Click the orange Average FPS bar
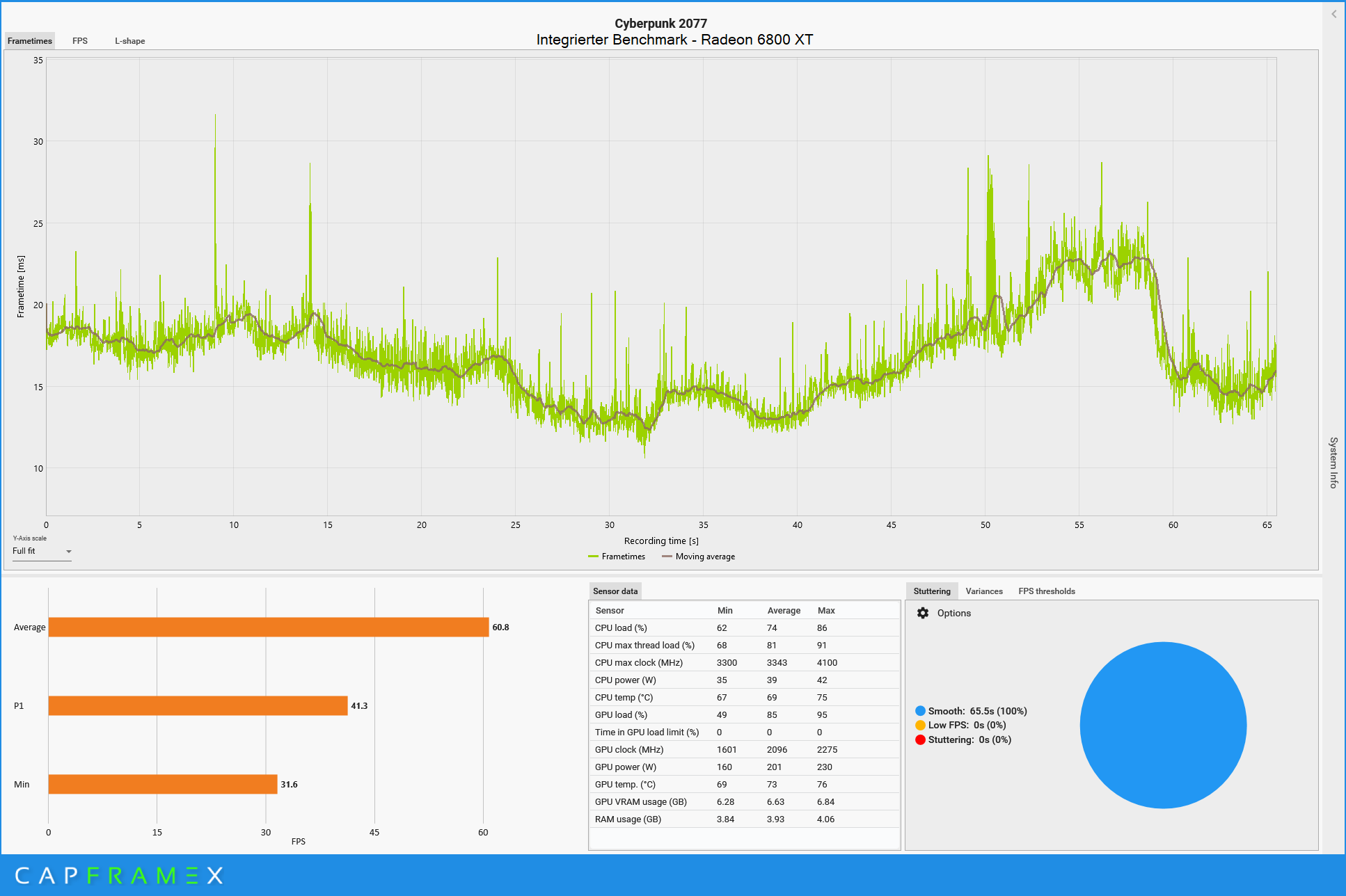This screenshot has height=896, width=1346. point(268,627)
